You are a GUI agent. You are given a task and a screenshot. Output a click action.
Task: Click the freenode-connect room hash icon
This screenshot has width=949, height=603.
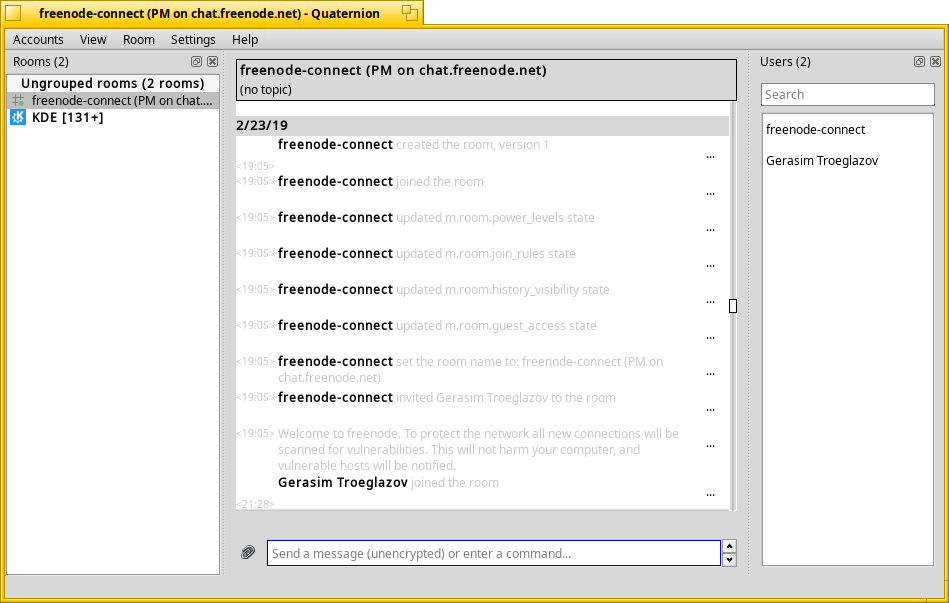(18, 100)
